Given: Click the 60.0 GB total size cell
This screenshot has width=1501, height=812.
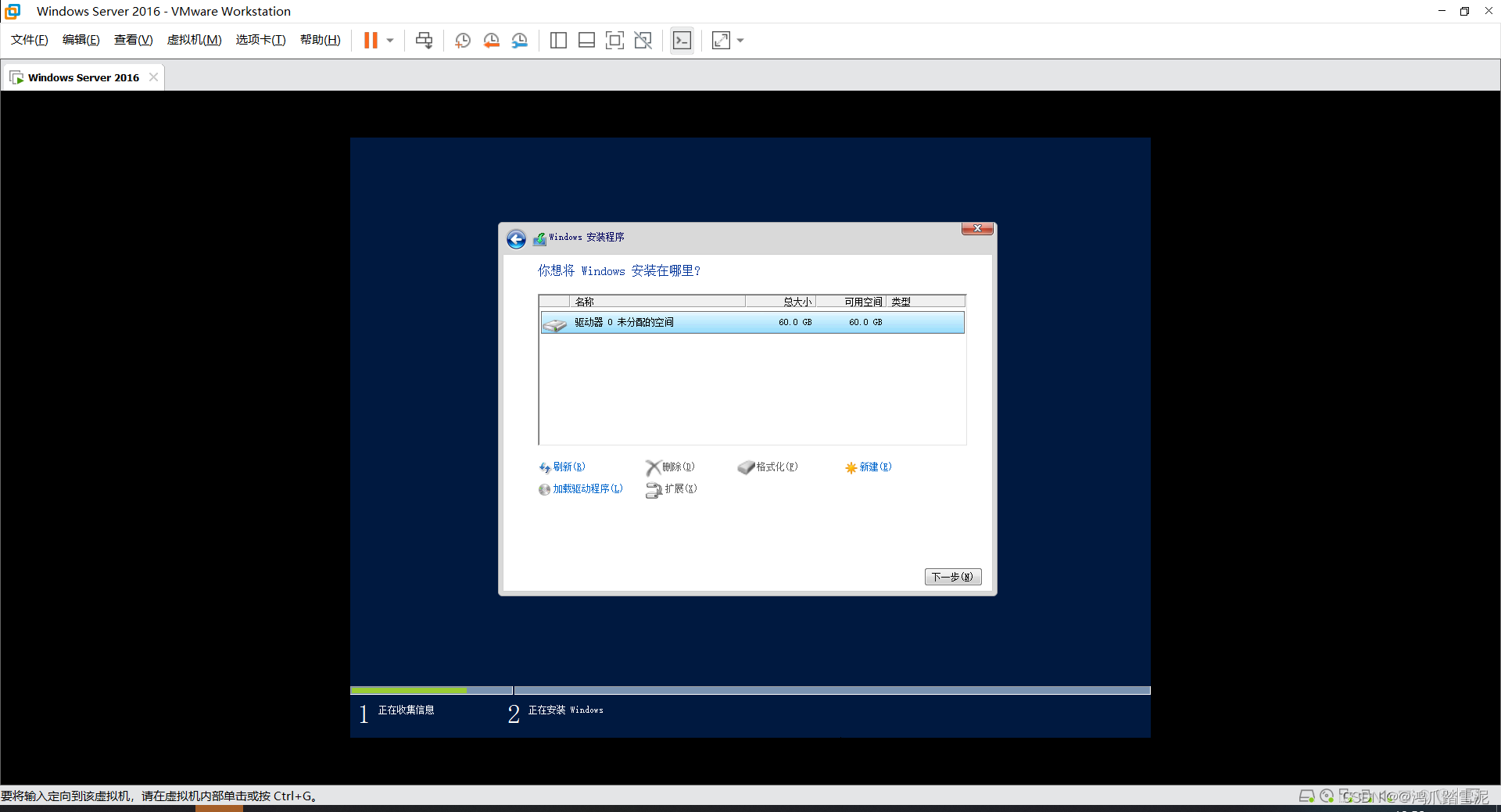Looking at the screenshot, I should (795, 322).
